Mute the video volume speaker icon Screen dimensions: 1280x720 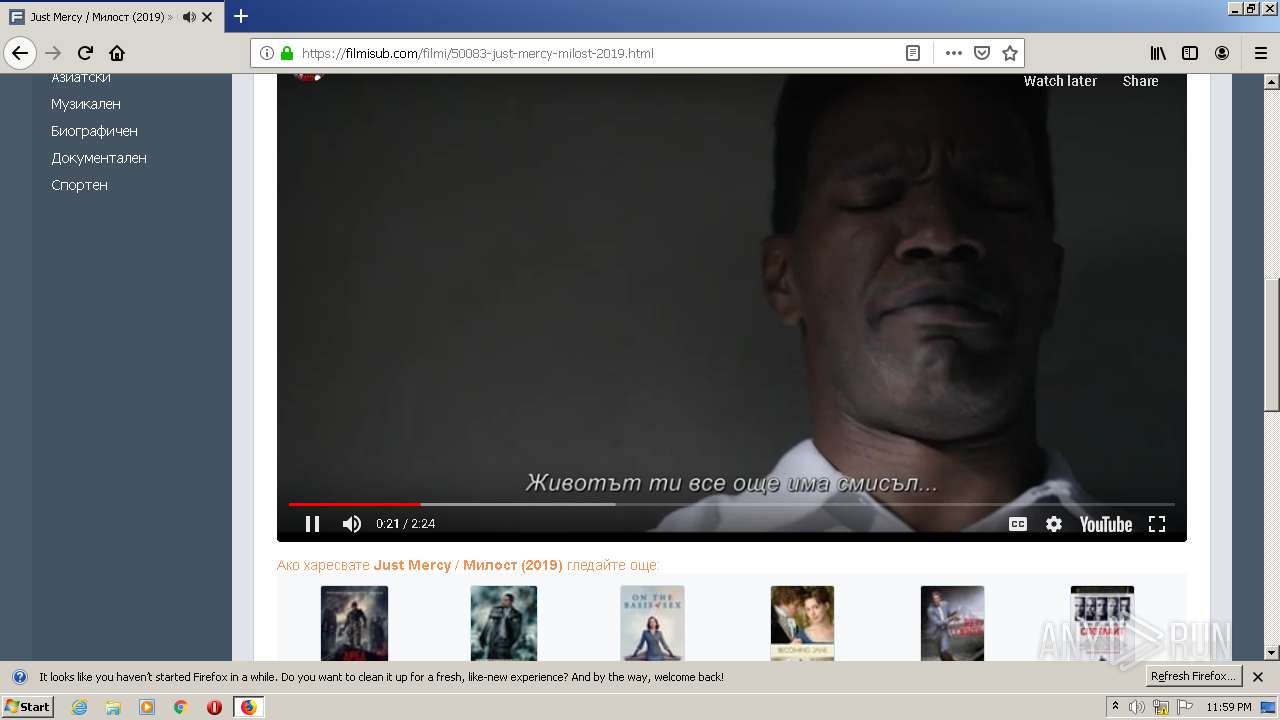click(x=352, y=524)
